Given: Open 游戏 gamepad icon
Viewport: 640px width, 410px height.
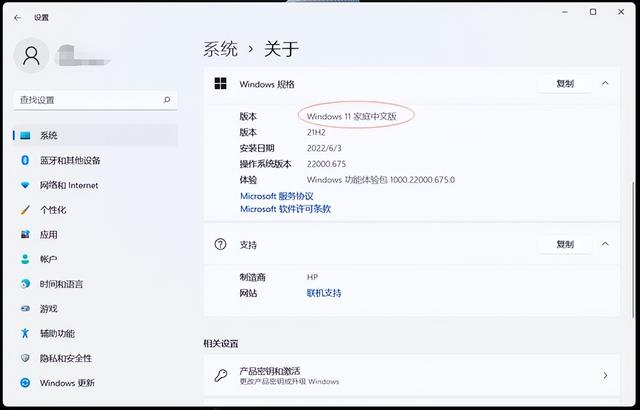Looking at the screenshot, I should click(x=25, y=309).
